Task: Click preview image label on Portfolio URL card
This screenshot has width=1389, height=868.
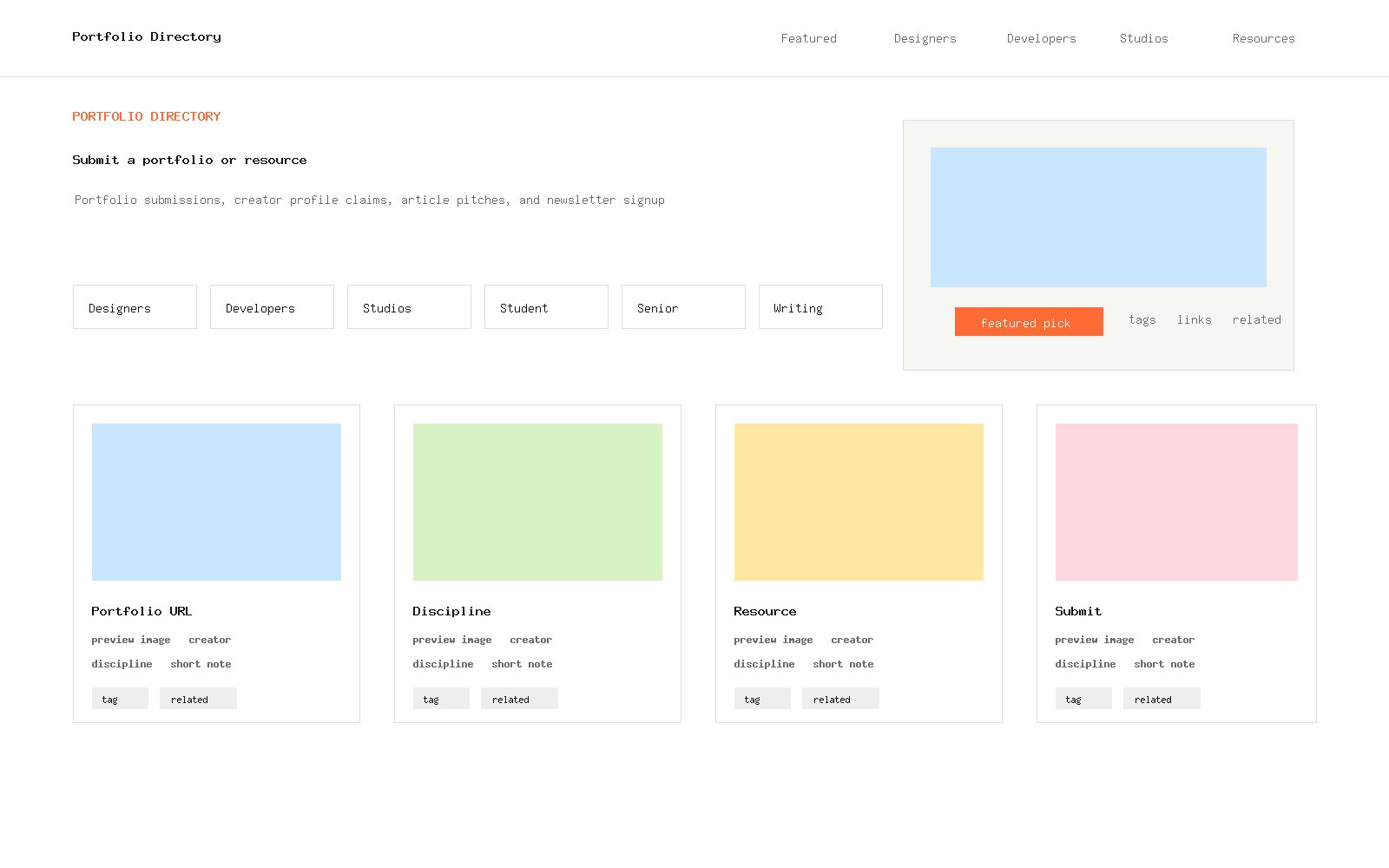Action: (x=131, y=640)
